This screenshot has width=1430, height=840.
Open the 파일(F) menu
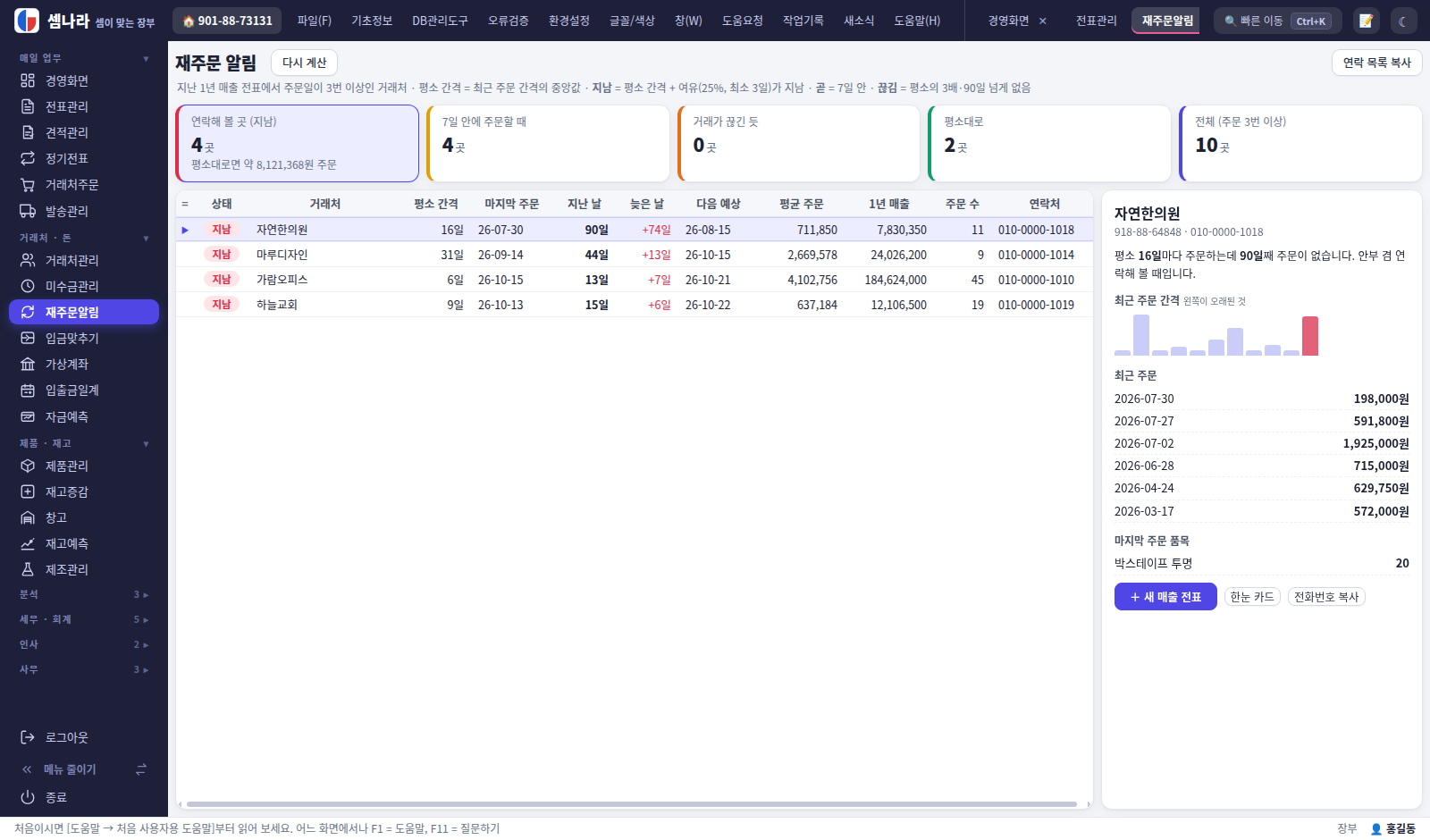pyautogui.click(x=315, y=21)
